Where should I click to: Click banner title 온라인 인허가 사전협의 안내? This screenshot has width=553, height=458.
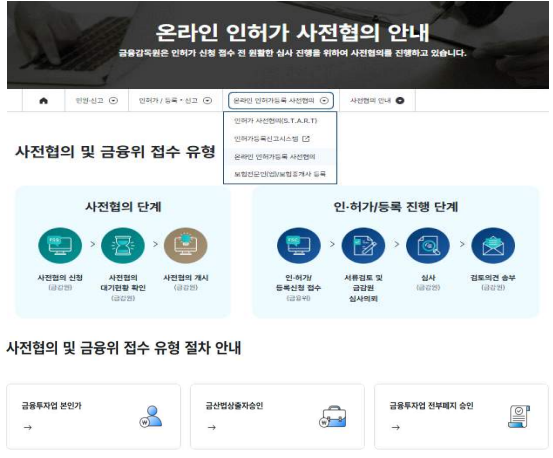coord(292,32)
